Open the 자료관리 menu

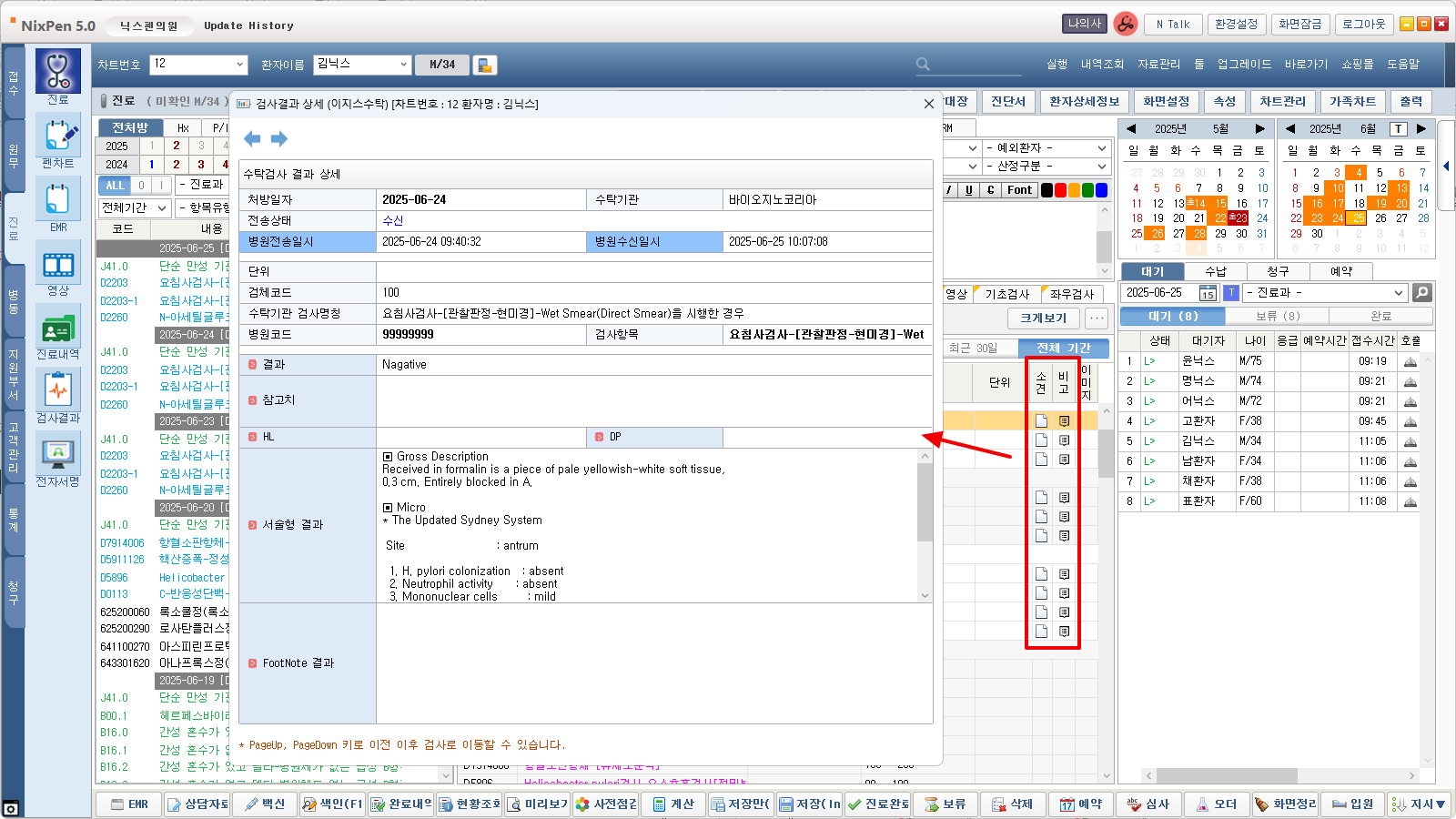coord(1158,65)
